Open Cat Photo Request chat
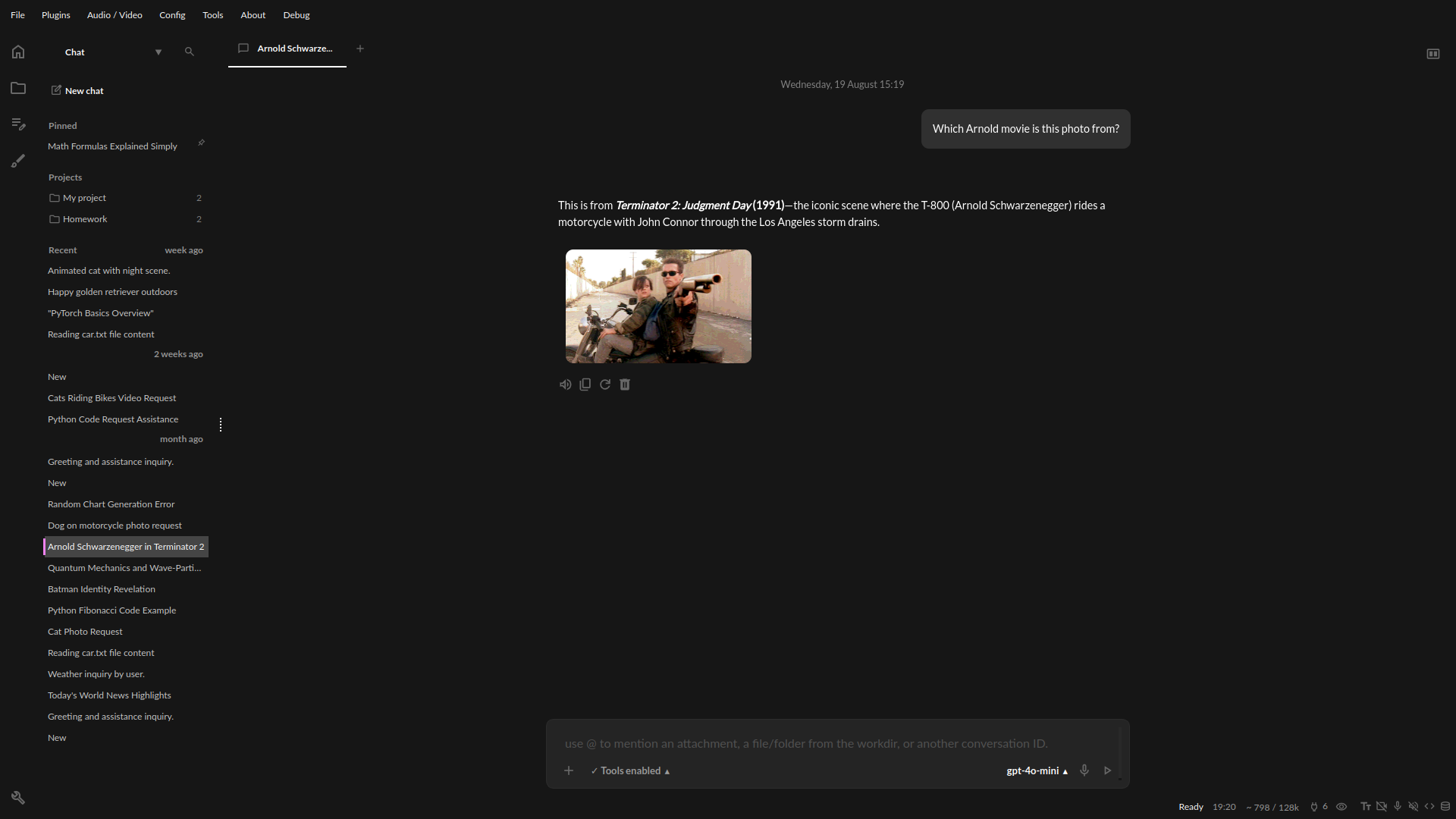Viewport: 1456px width, 819px height. click(x=126, y=632)
